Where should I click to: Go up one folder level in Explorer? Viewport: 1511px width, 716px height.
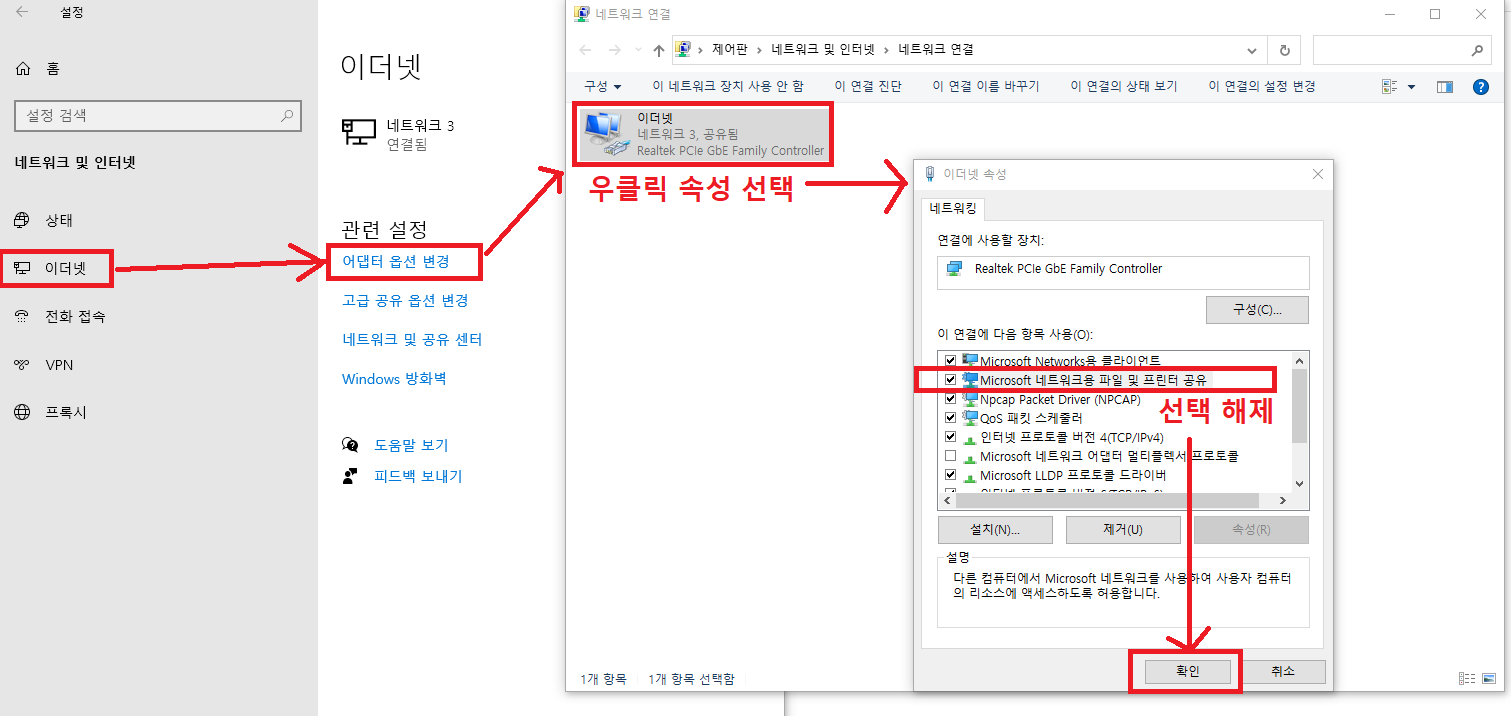[658, 50]
